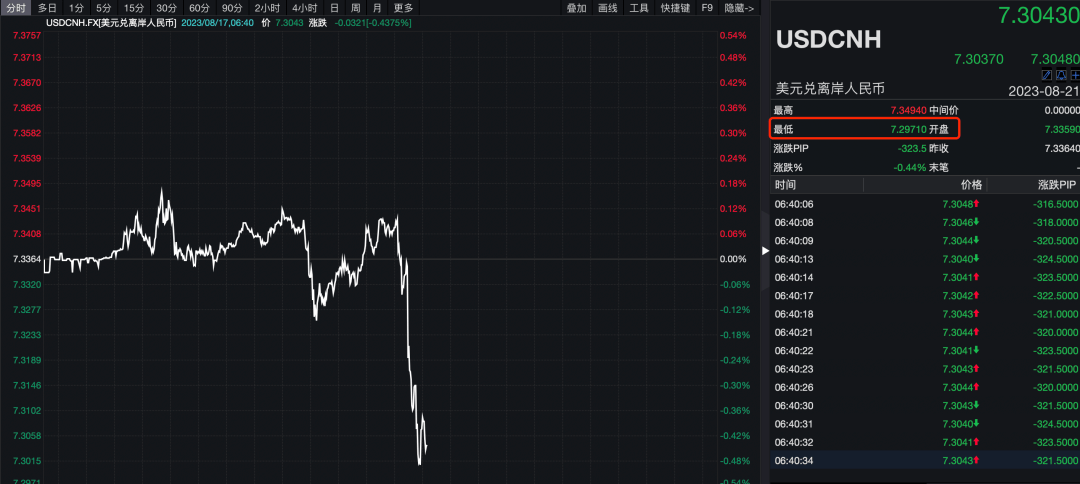Open the 画线 drawing tools
The image size is (1080, 484).
click(607, 7)
